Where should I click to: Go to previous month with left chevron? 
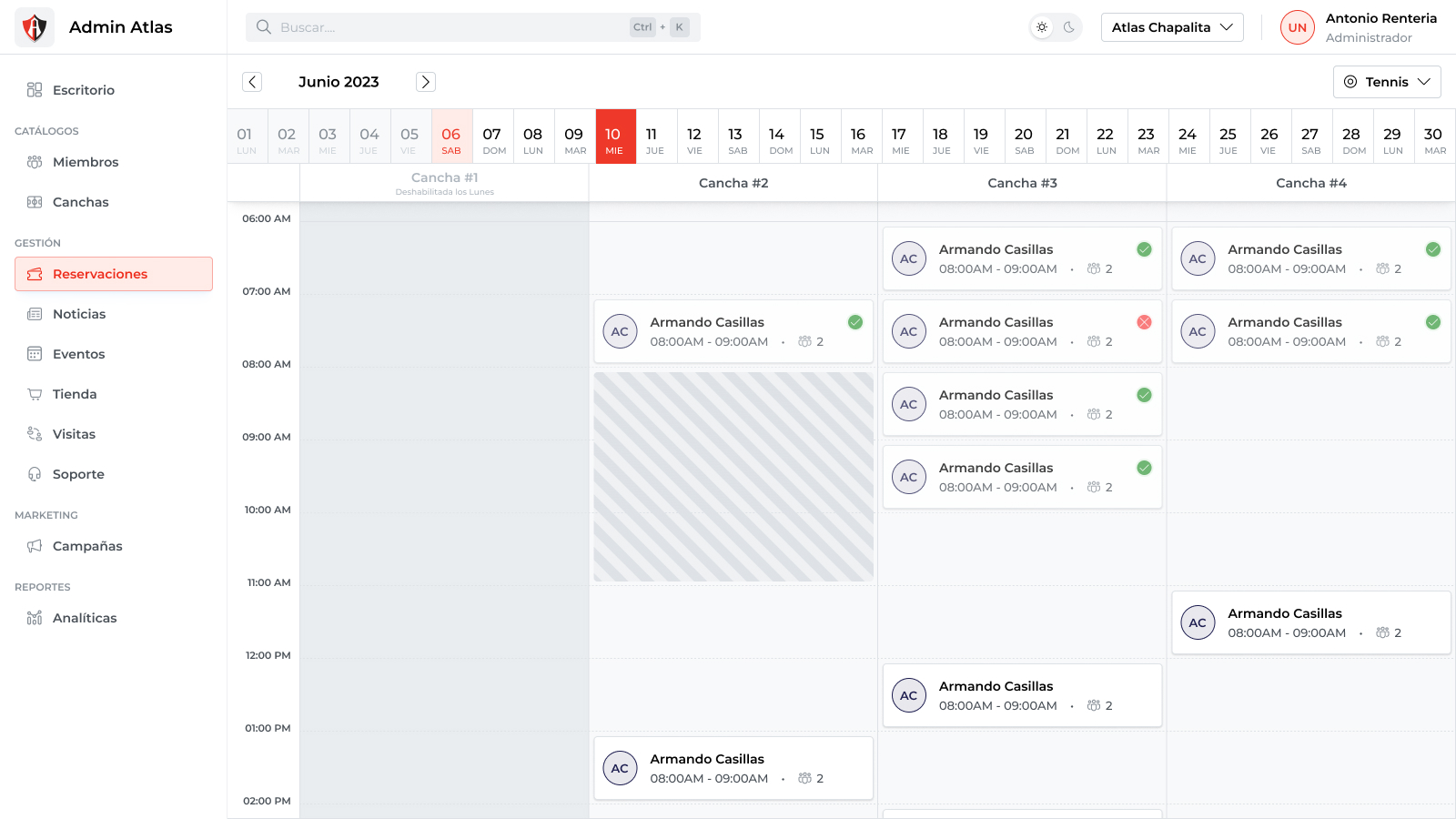[252, 82]
